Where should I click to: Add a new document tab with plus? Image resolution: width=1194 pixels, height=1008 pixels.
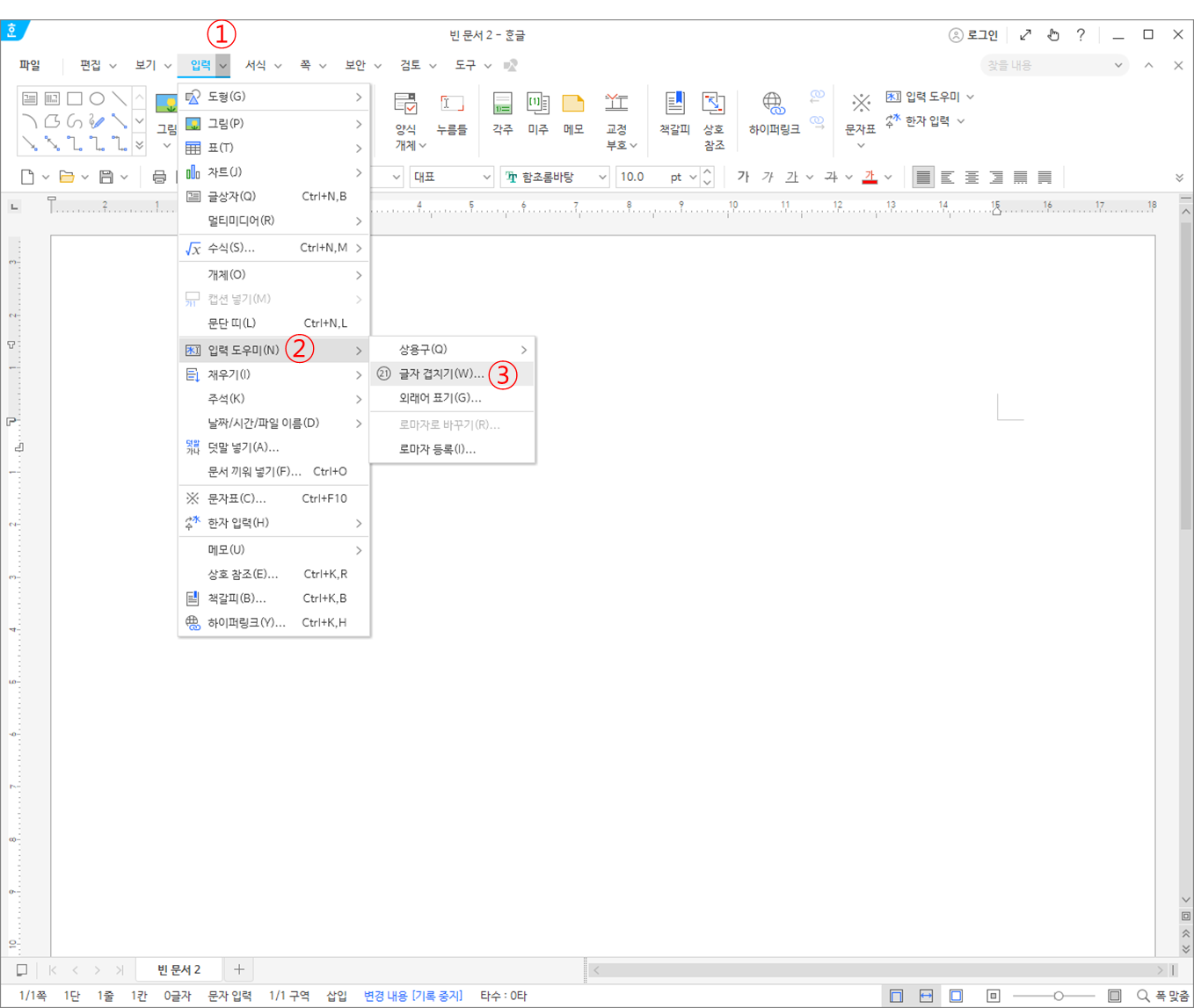click(239, 969)
